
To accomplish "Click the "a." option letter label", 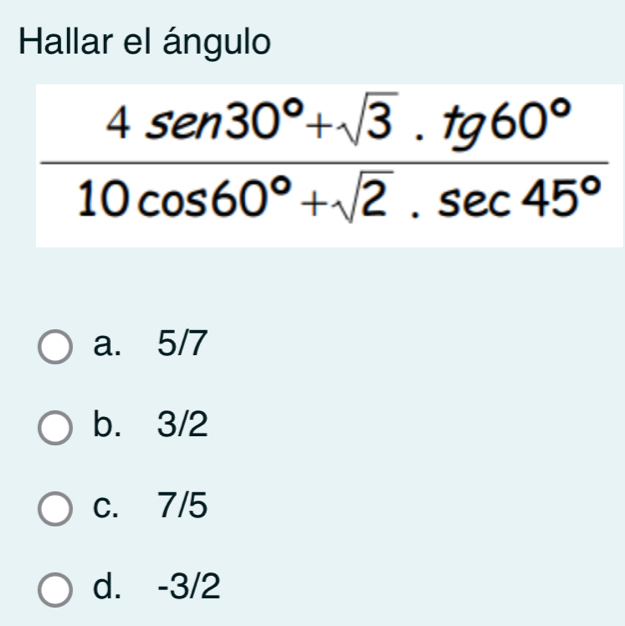I will pyautogui.click(x=107, y=346).
